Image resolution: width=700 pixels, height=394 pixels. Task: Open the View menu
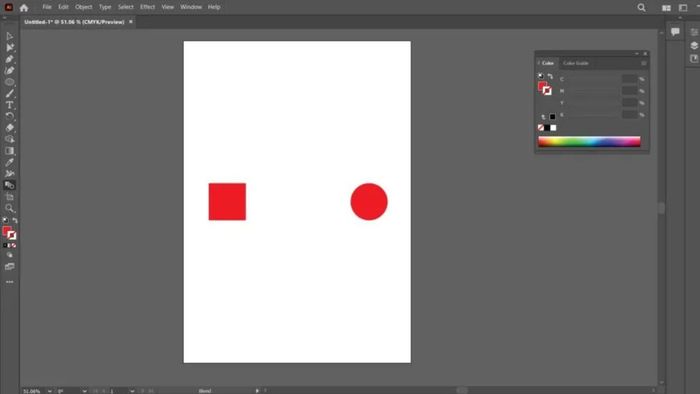(x=167, y=7)
